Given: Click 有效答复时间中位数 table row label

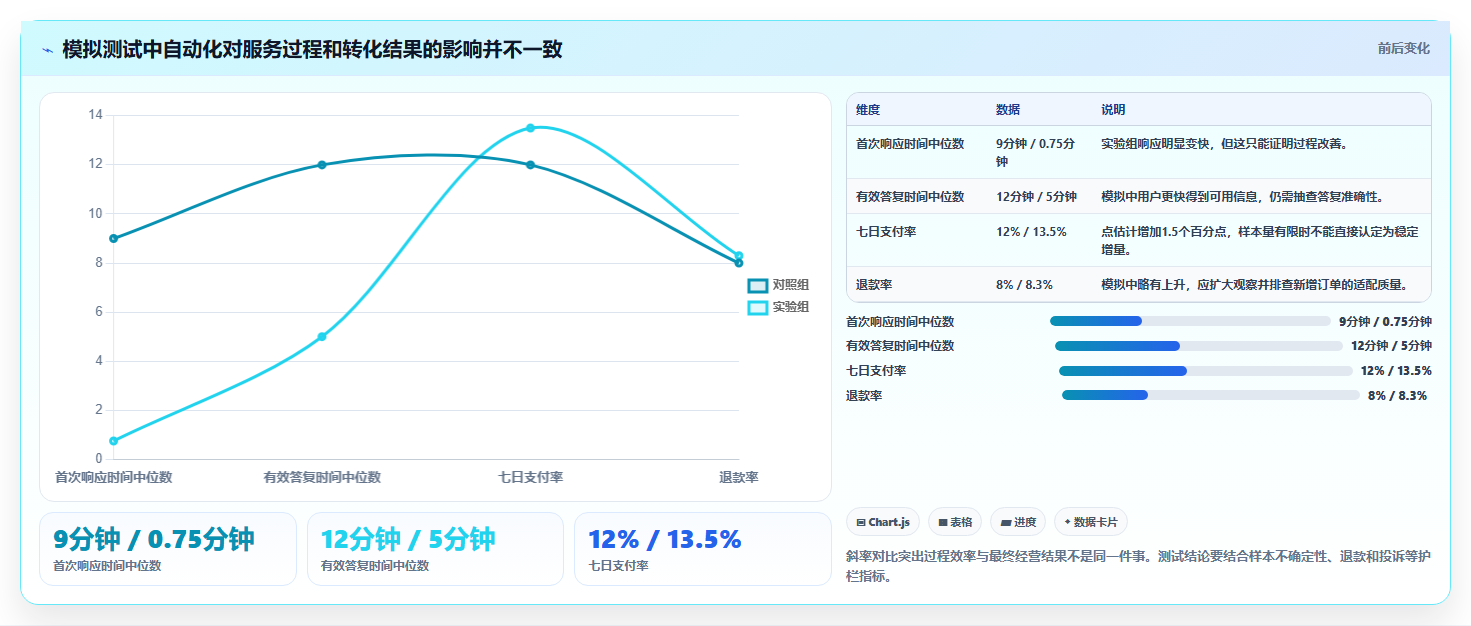Looking at the screenshot, I should [910, 197].
